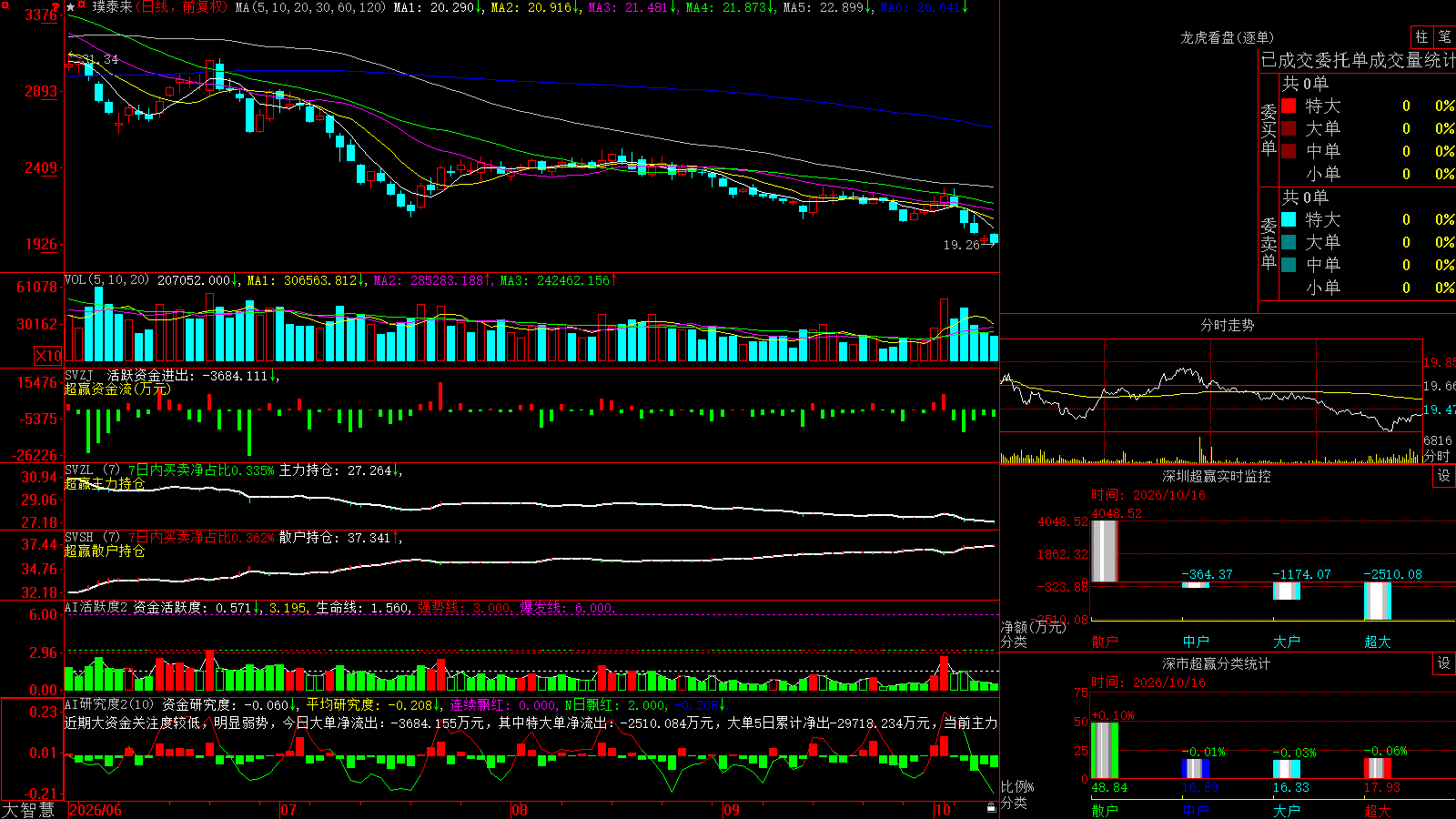Click the 中户 category label in 深市超赢分类统计

(x=1196, y=810)
